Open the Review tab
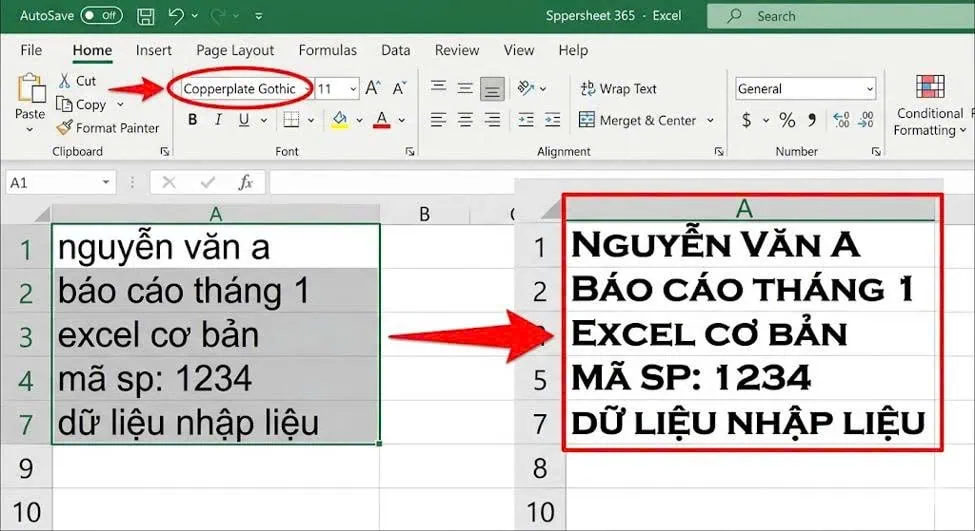 [x=457, y=50]
